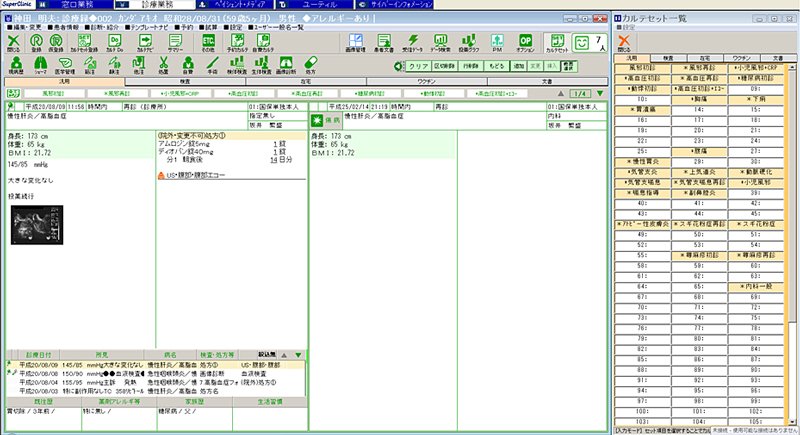Viewport: 800px width, 435px height.
Task: Open the 編集・変更 menu
Action: coord(24,27)
